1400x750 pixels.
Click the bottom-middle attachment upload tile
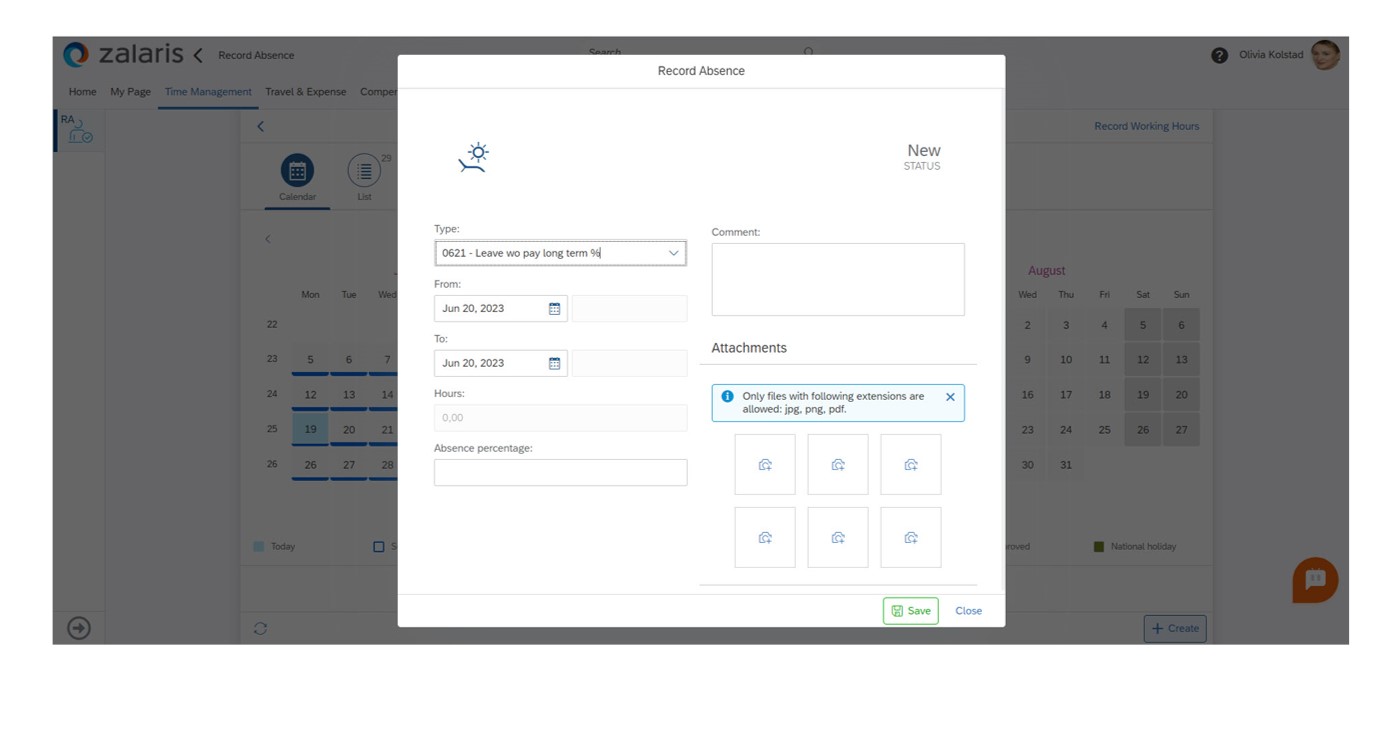tap(838, 538)
